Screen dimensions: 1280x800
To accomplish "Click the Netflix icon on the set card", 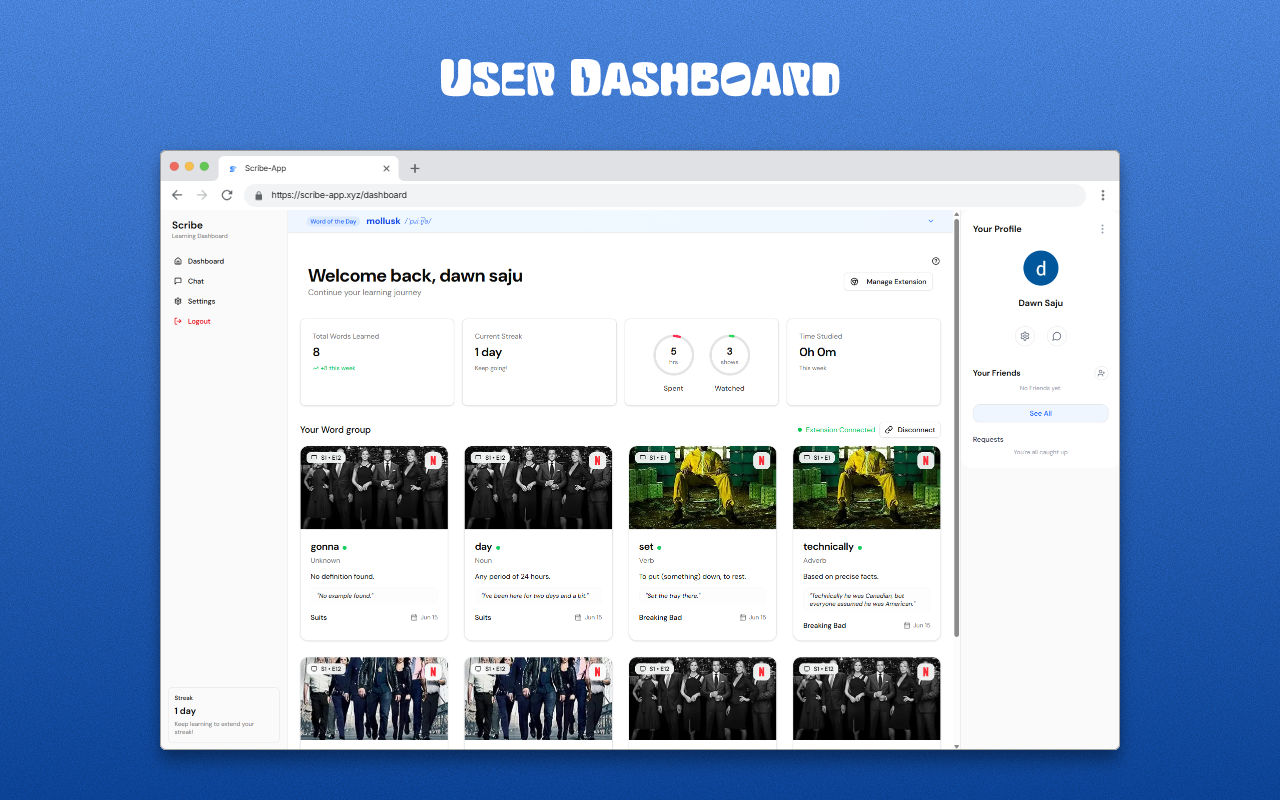I will (x=761, y=460).
